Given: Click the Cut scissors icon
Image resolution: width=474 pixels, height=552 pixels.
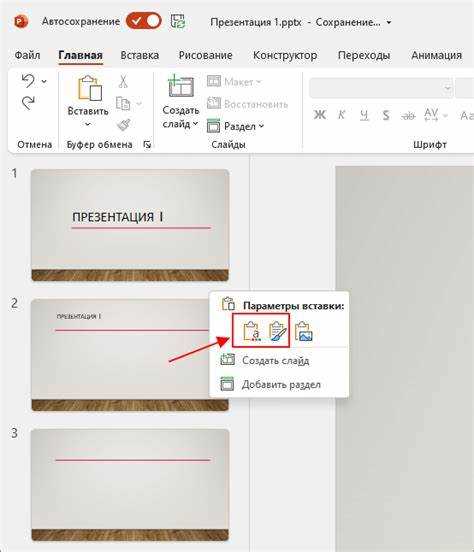Looking at the screenshot, I should (123, 81).
